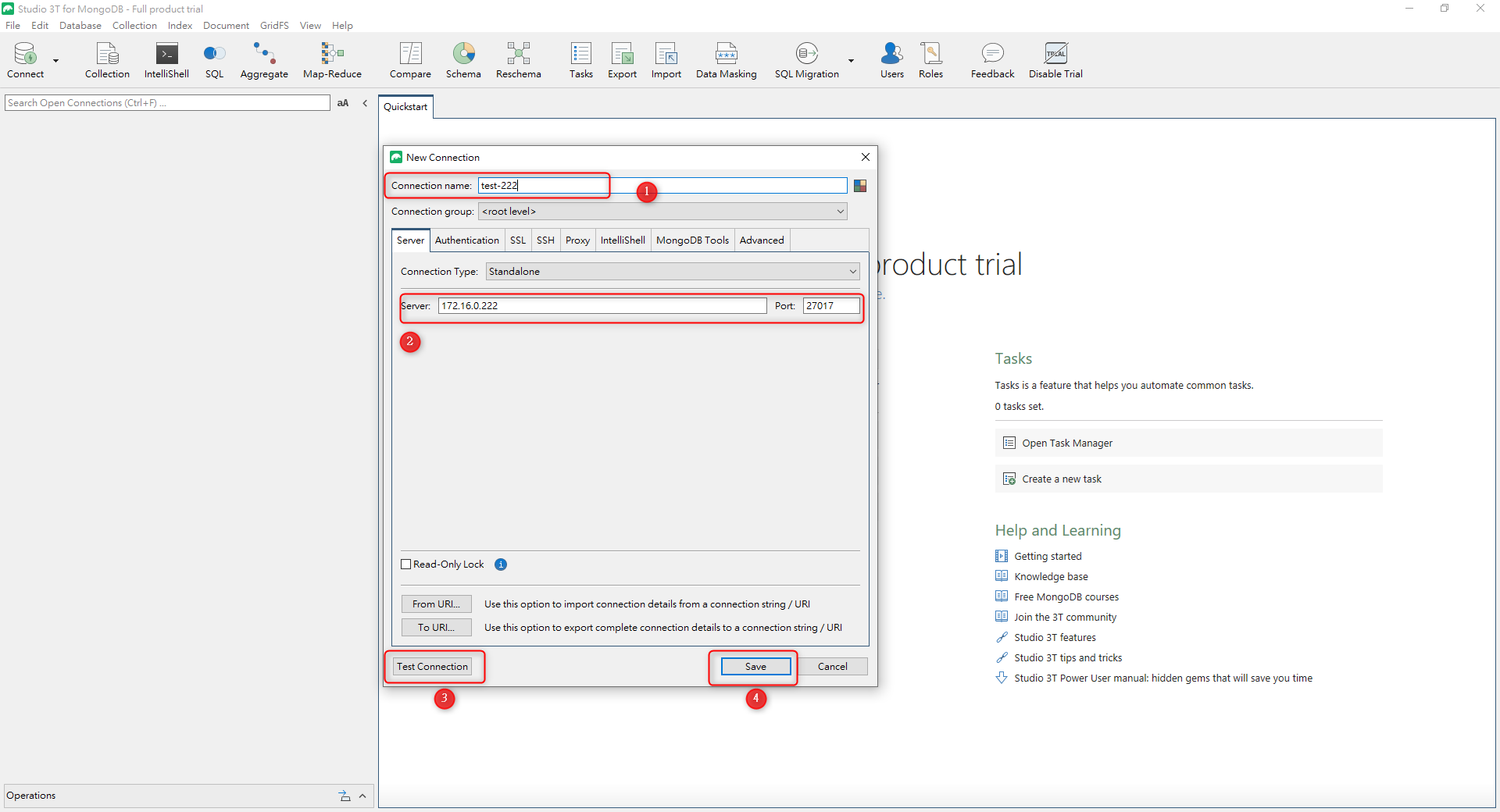The image size is (1500, 812).
Task: Expand the SQL Migration dropdown arrow
Action: (851, 61)
